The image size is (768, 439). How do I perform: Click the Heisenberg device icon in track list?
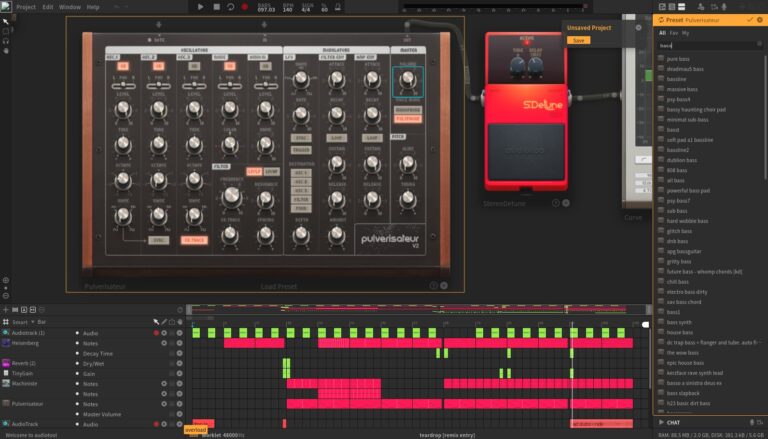click(x=6, y=343)
